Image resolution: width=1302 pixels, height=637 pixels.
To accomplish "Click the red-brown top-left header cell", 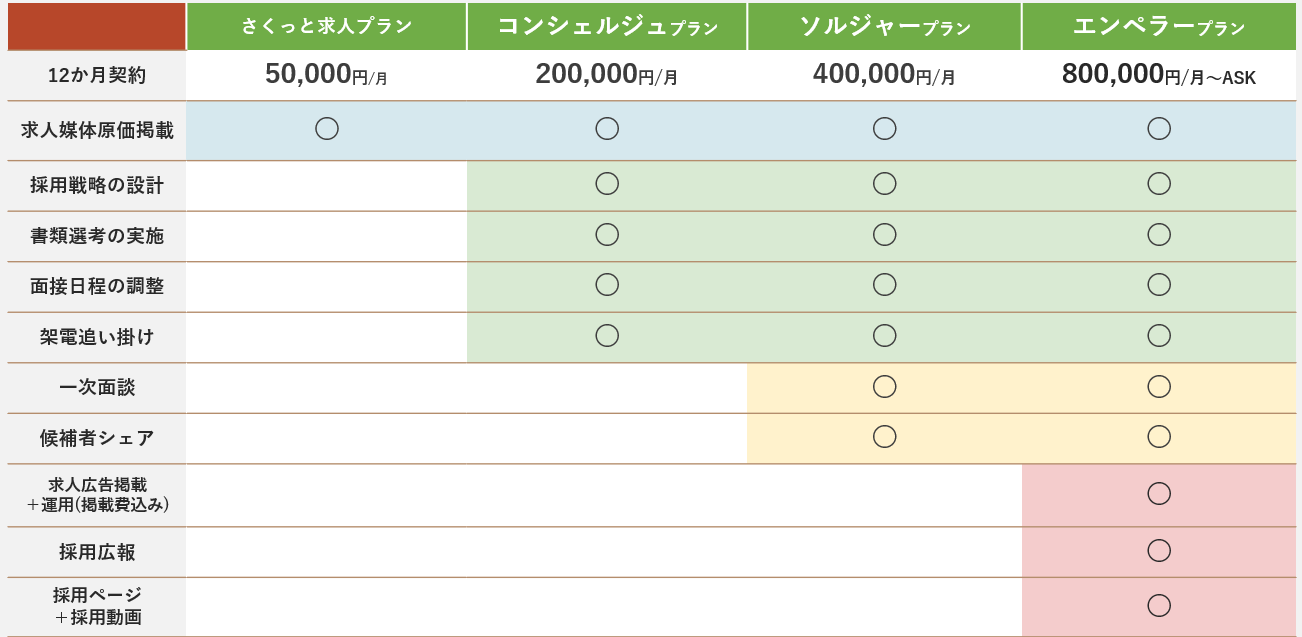I will coord(96,26).
